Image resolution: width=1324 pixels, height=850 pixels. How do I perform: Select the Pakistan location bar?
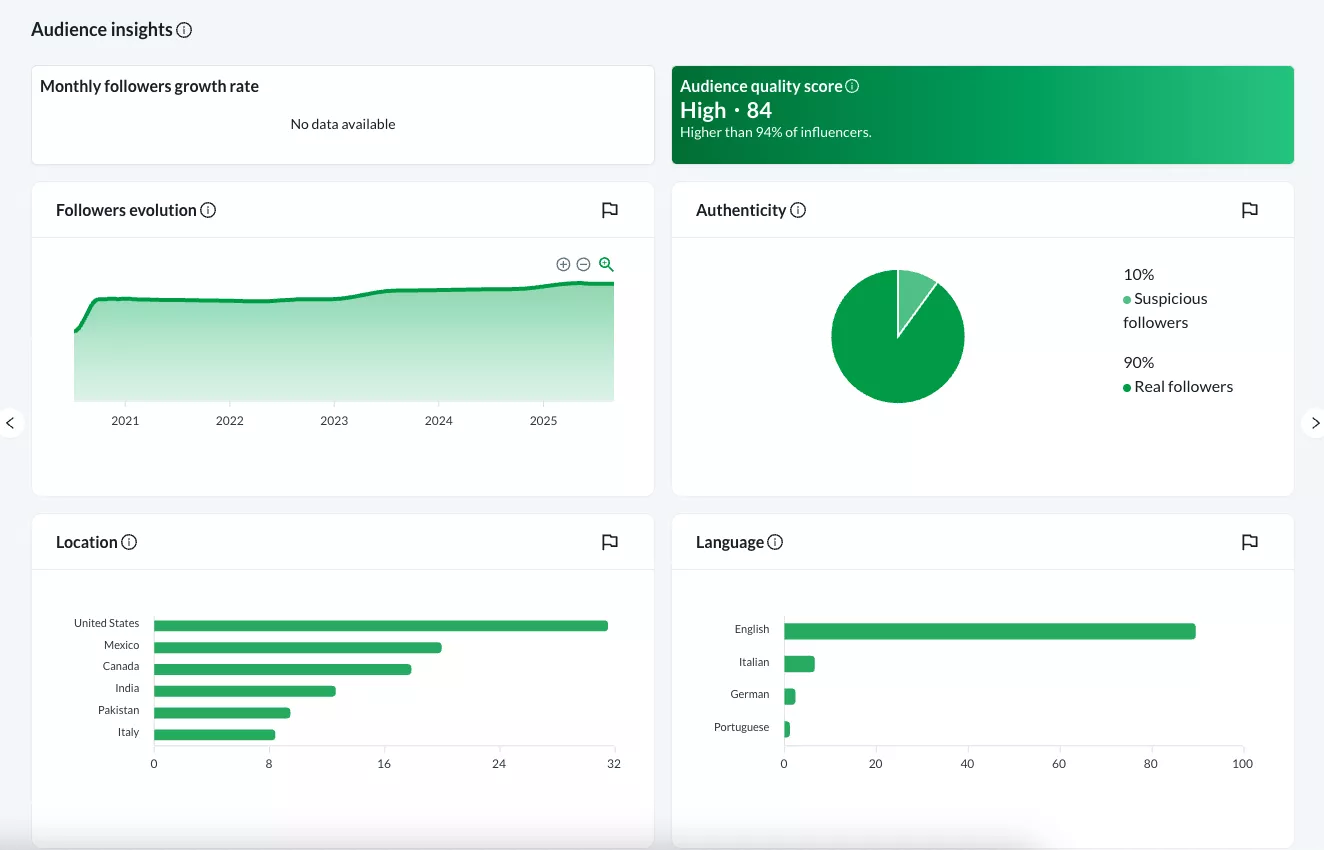coord(222,713)
